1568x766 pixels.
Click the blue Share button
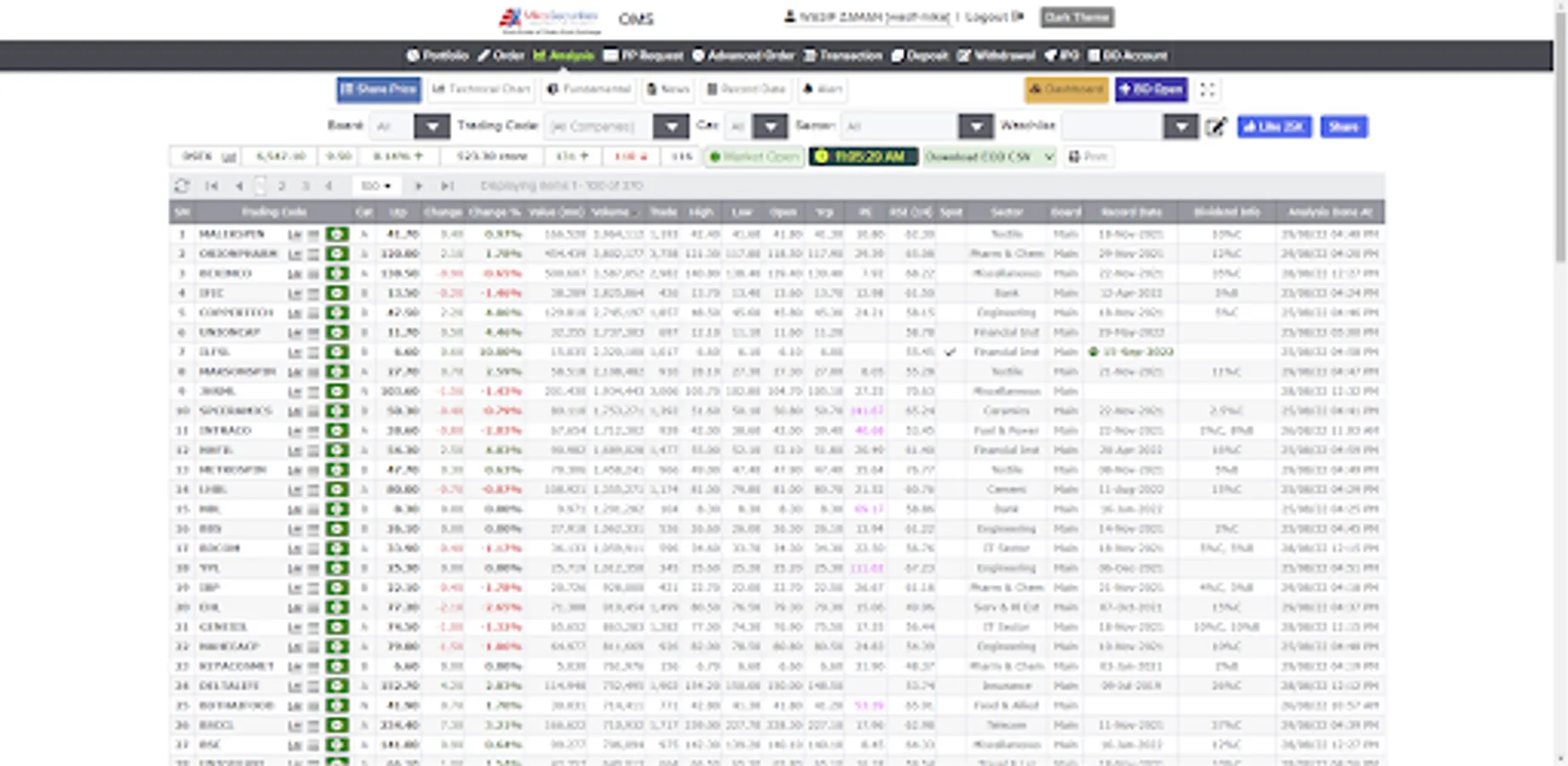click(1343, 127)
